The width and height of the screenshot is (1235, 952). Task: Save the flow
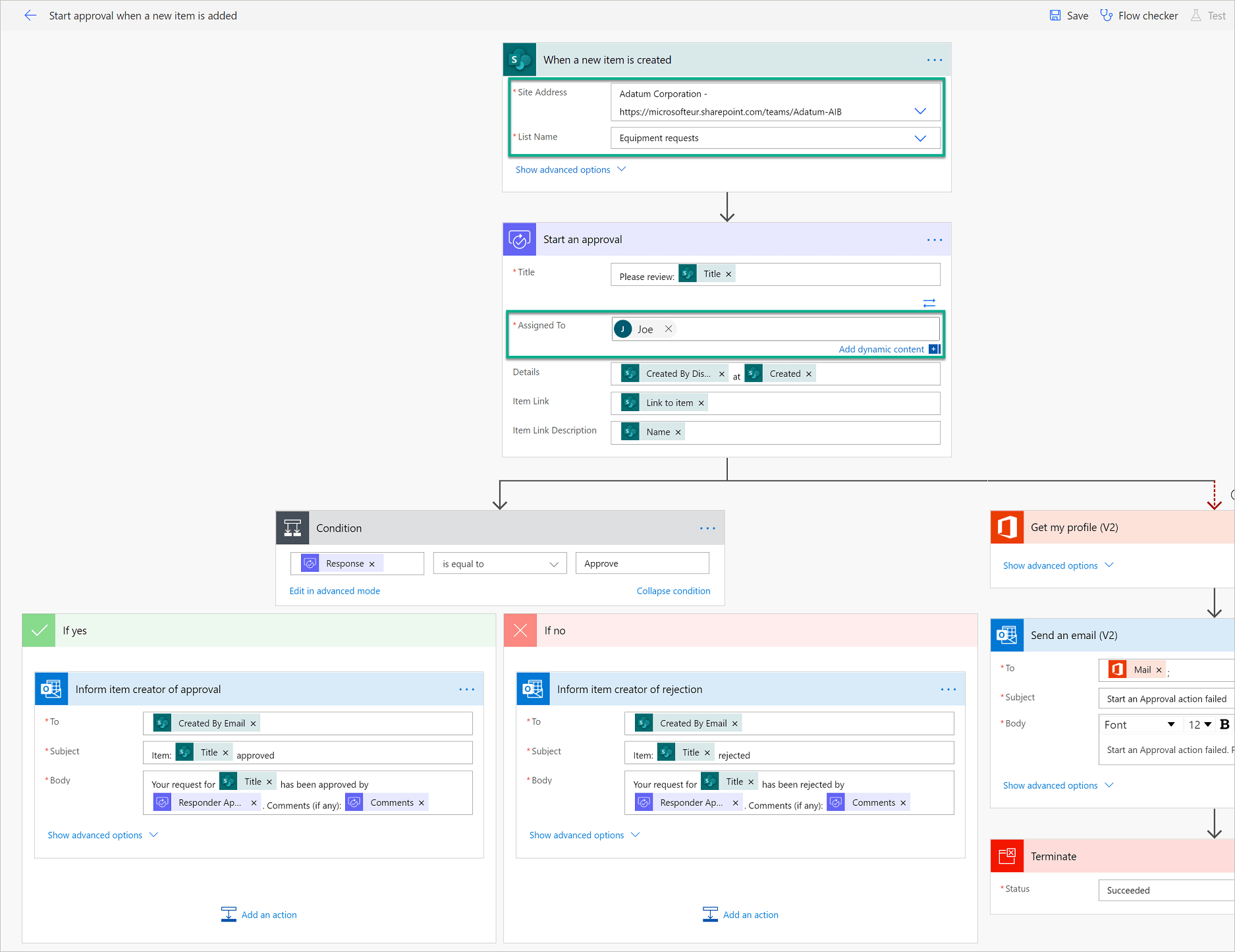point(1068,15)
